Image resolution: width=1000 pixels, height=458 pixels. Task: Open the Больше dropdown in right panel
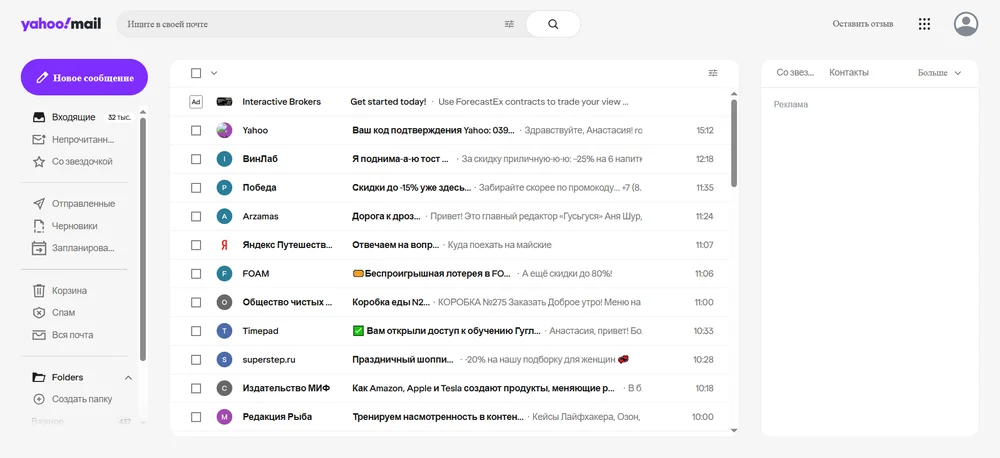(x=939, y=73)
